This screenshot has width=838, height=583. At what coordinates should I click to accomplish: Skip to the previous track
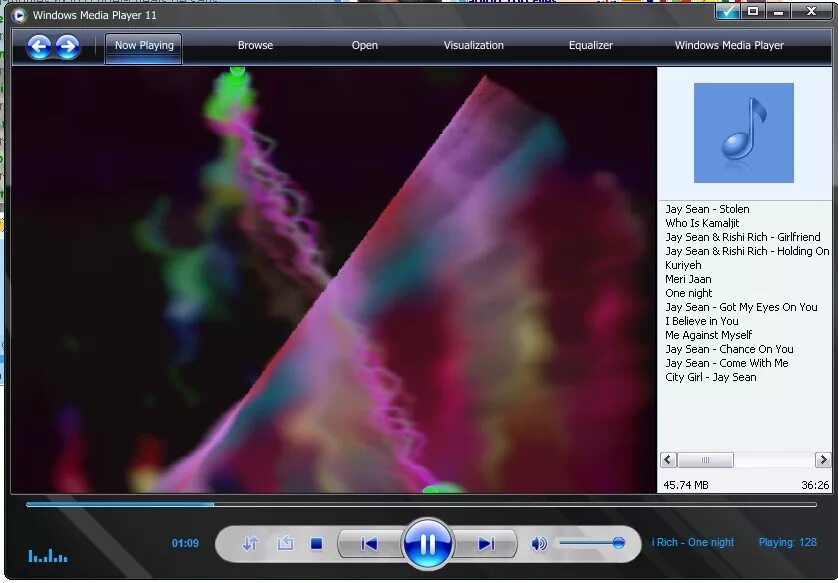coord(369,544)
